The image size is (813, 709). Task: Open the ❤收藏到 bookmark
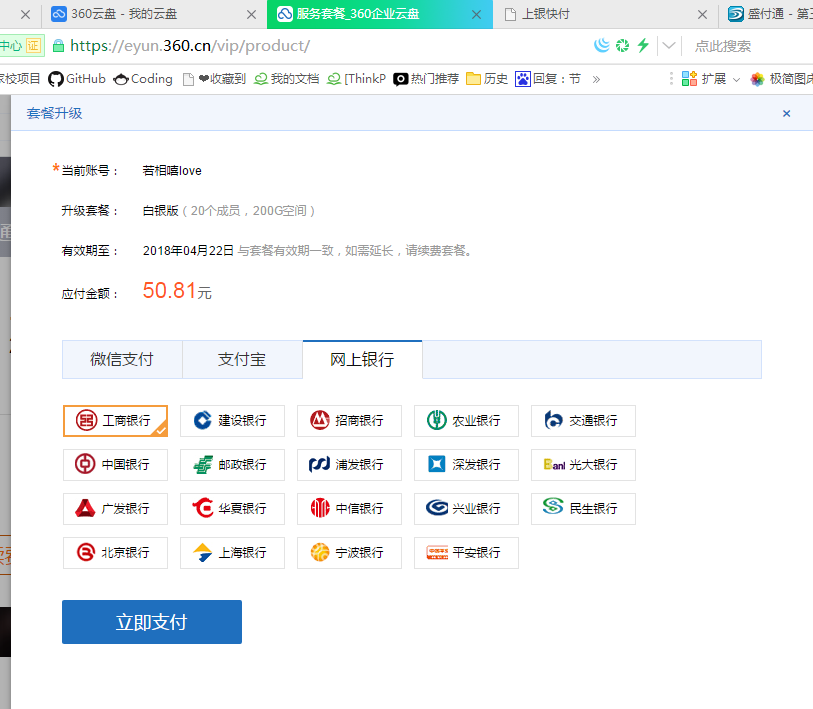click(x=214, y=79)
